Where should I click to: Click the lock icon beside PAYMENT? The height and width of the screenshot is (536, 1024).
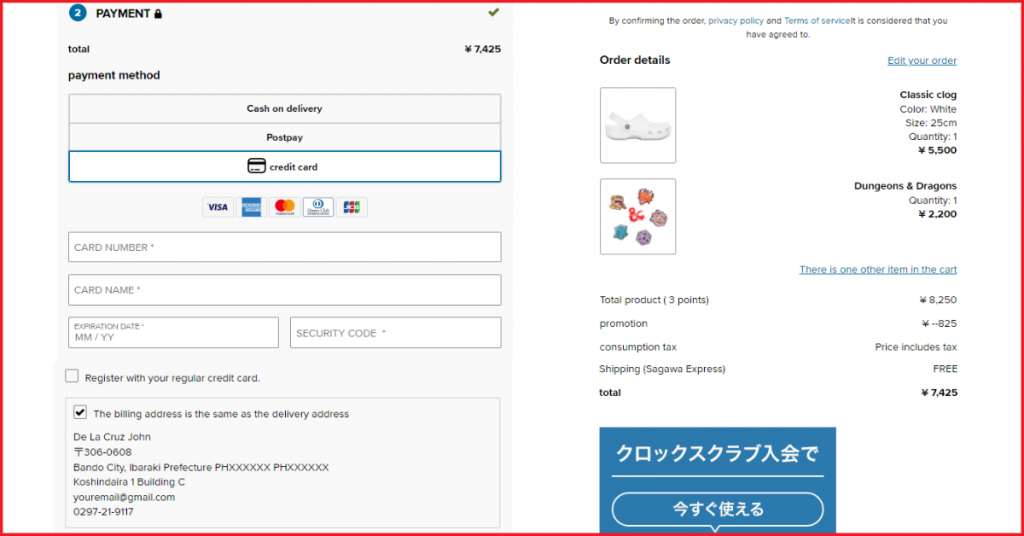pos(158,14)
